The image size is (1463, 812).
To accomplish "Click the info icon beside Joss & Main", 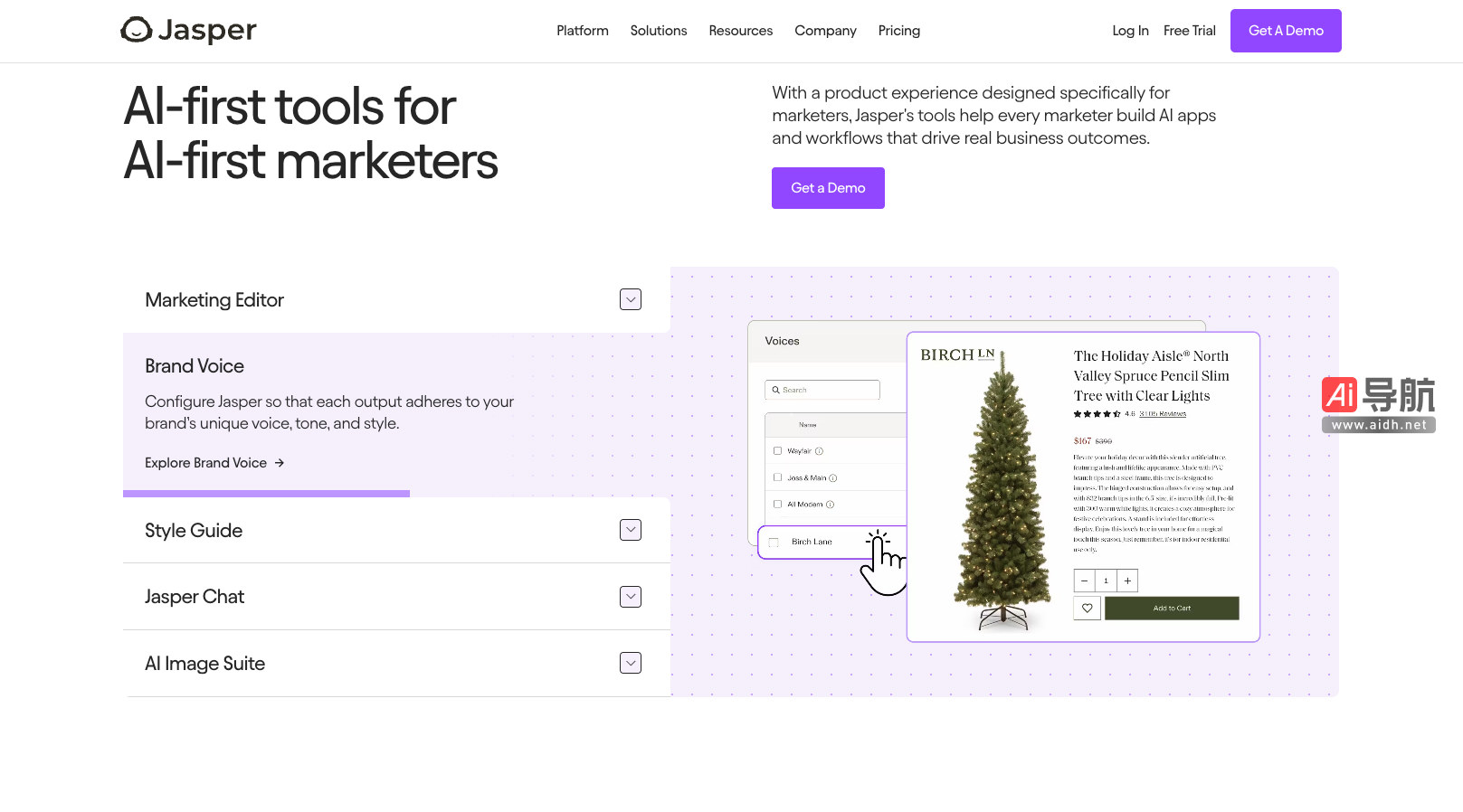I will [x=833, y=478].
